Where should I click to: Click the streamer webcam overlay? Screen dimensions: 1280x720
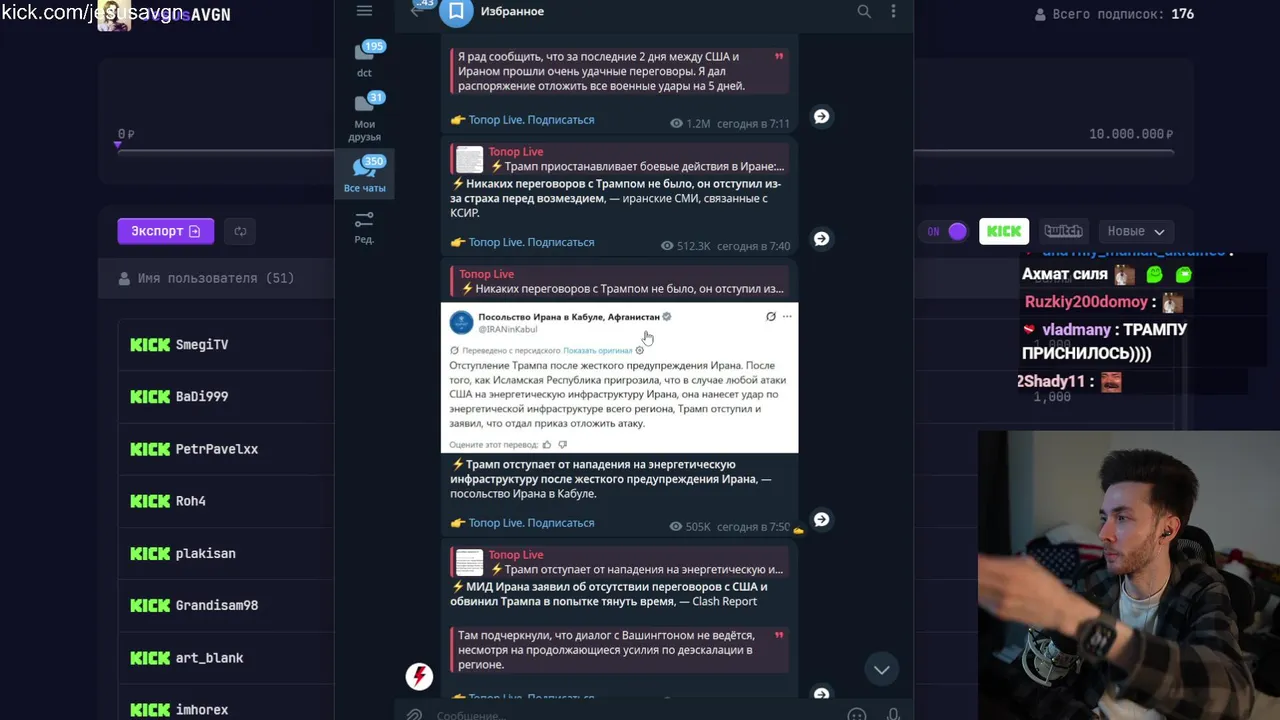pos(1129,575)
